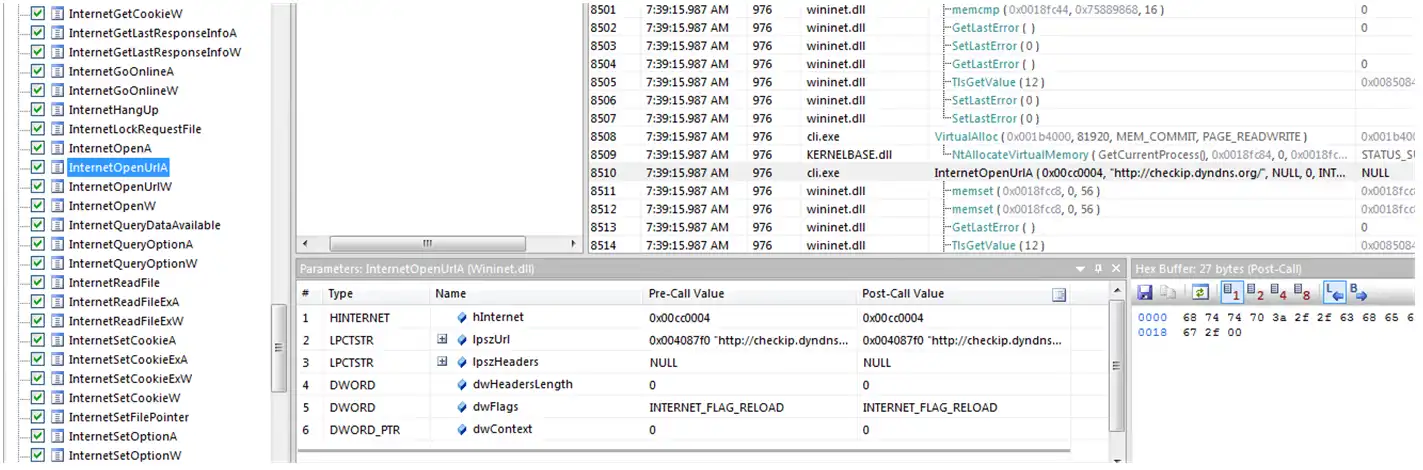Image resolution: width=1423 pixels, height=470 pixels.
Task: Select 1-byte grouping in hex buffer
Action: [x=1232, y=293]
